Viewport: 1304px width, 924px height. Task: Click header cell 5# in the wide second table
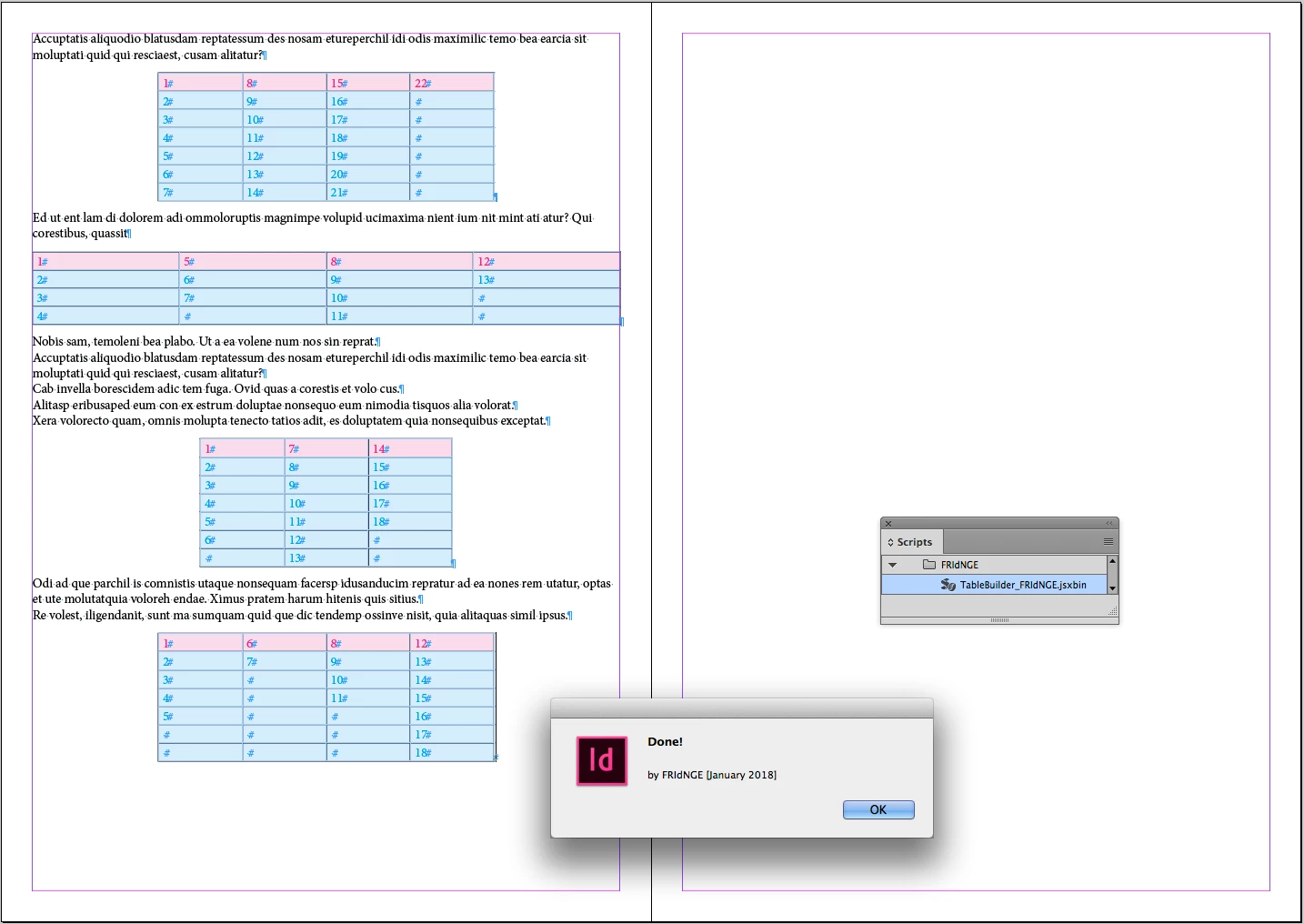click(x=253, y=261)
